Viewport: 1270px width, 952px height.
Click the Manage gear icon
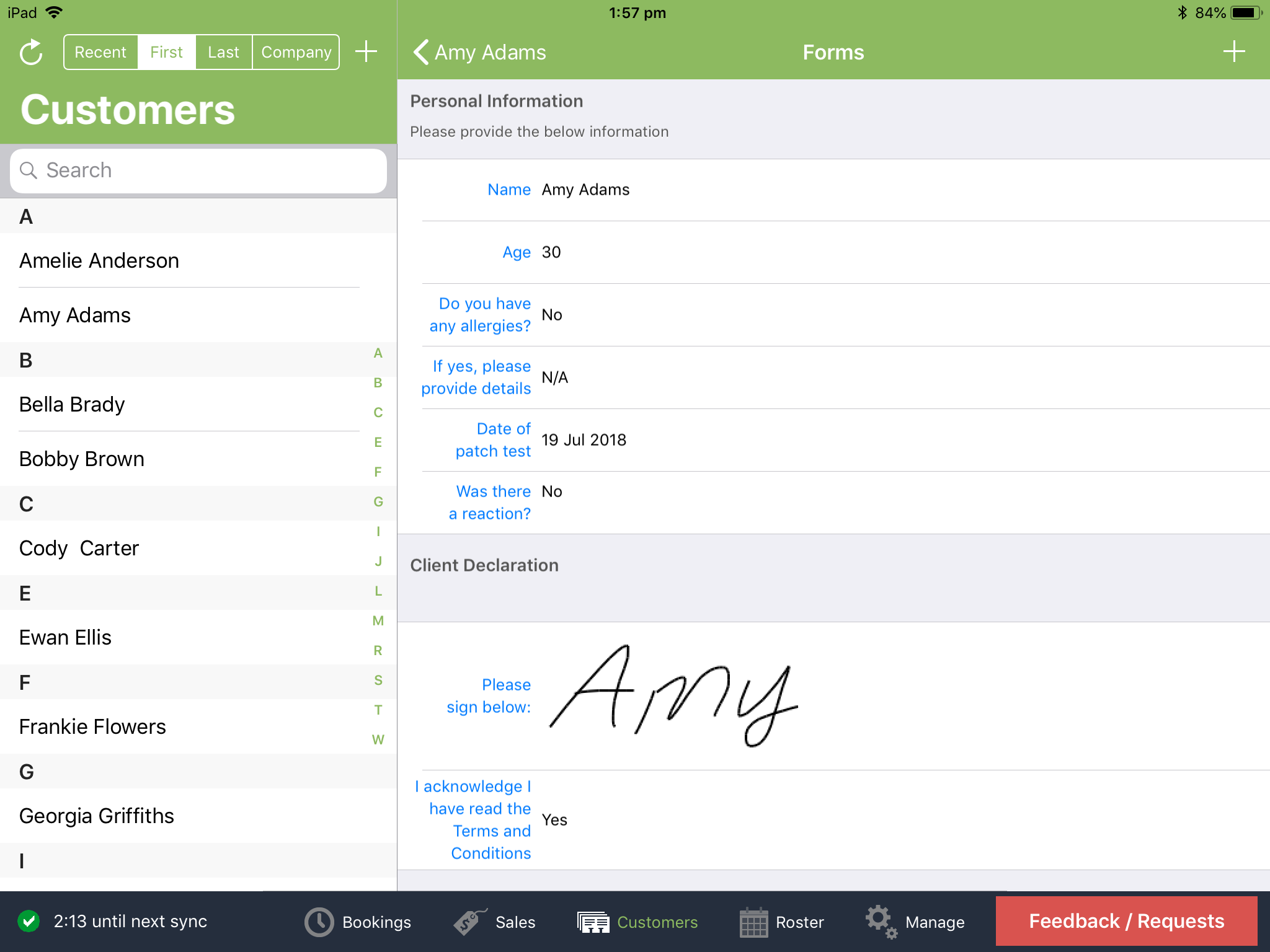coord(880,922)
